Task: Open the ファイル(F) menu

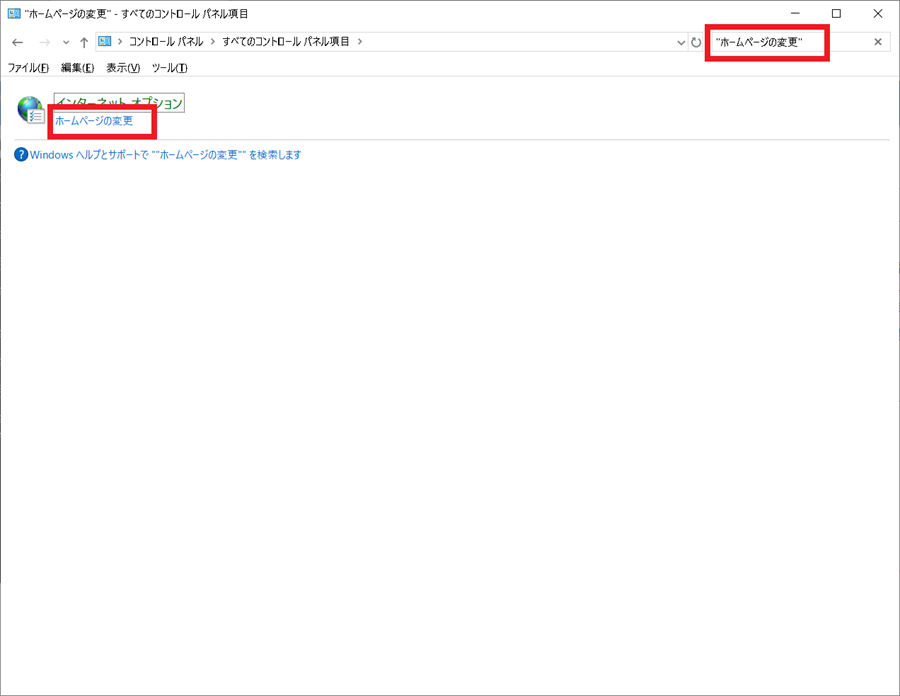Action: [26, 68]
